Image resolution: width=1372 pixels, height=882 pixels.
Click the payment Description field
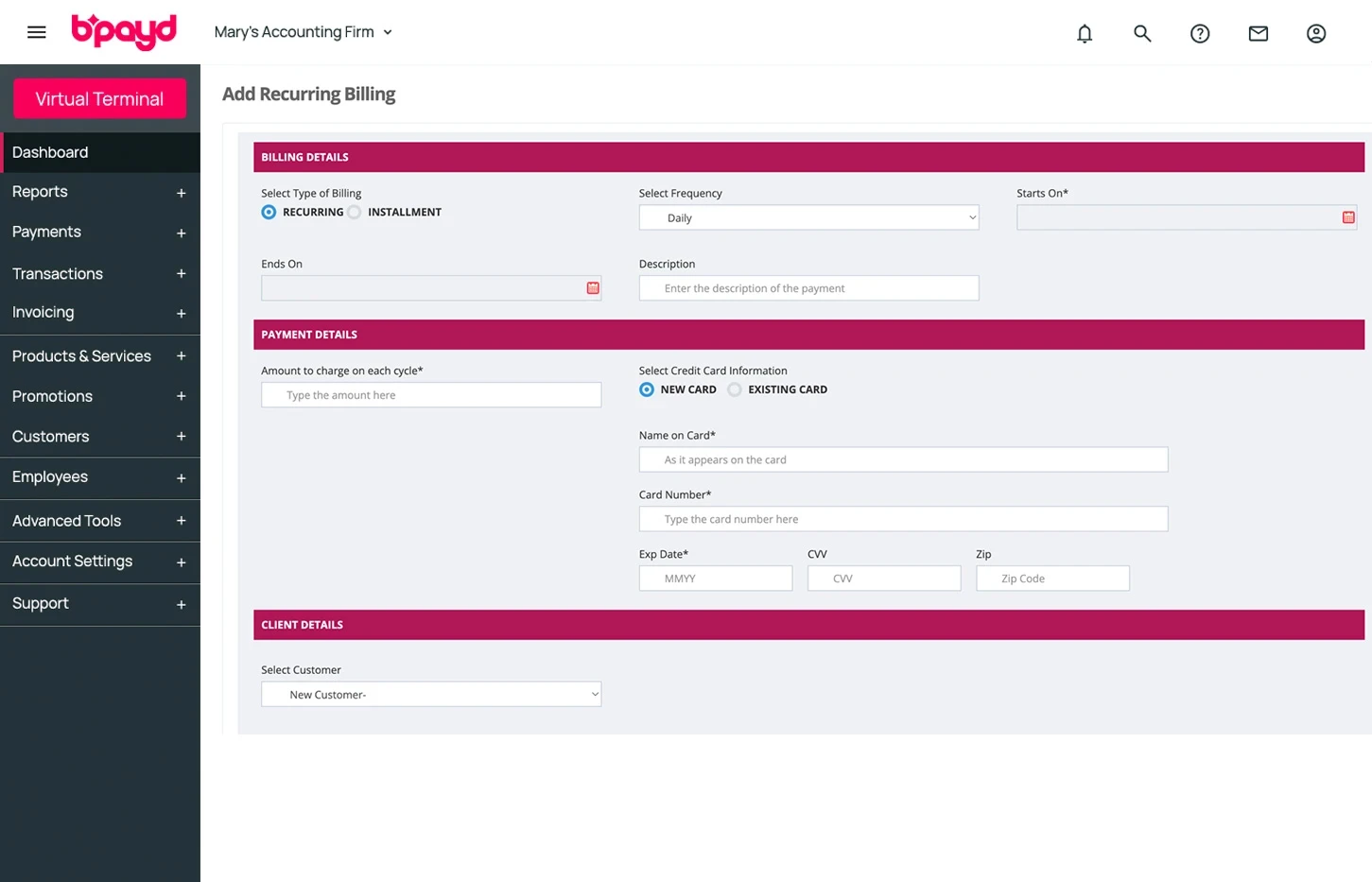pyautogui.click(x=808, y=288)
